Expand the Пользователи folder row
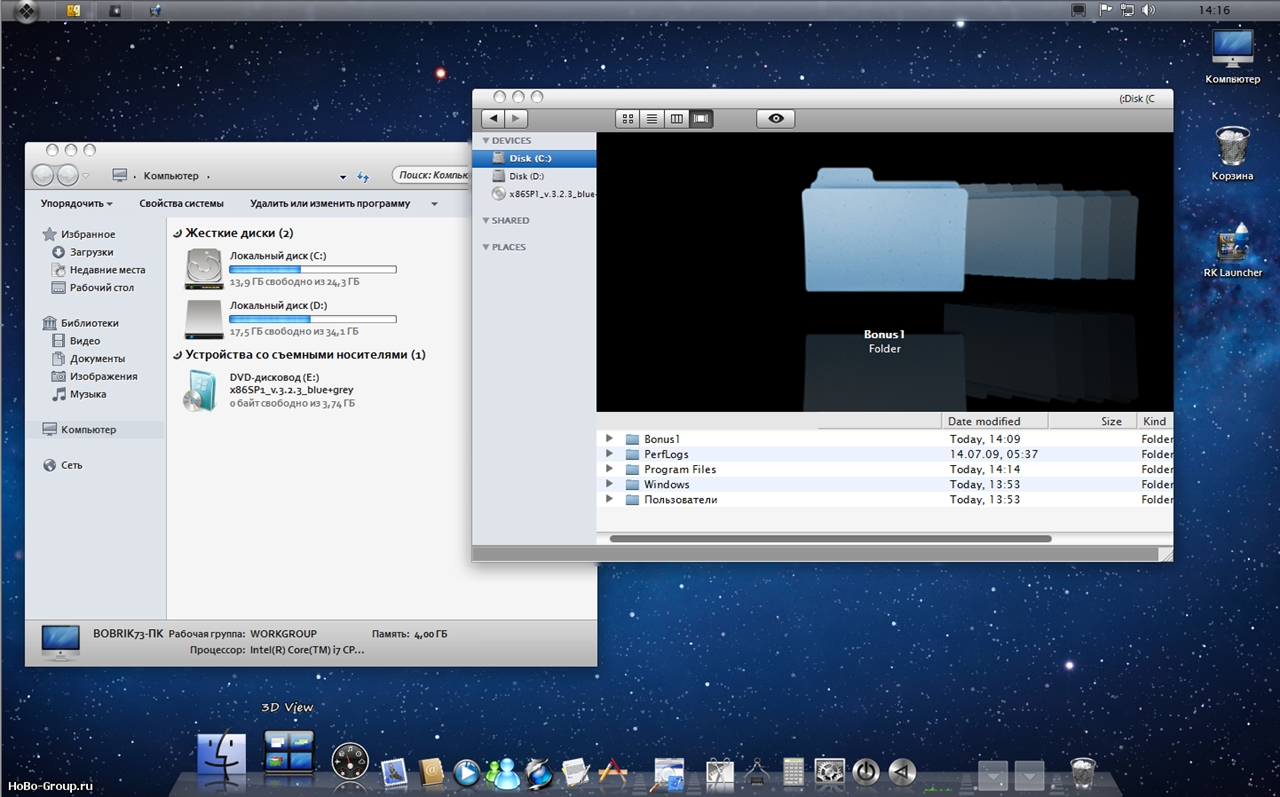The height and width of the screenshot is (797, 1280). click(x=609, y=498)
